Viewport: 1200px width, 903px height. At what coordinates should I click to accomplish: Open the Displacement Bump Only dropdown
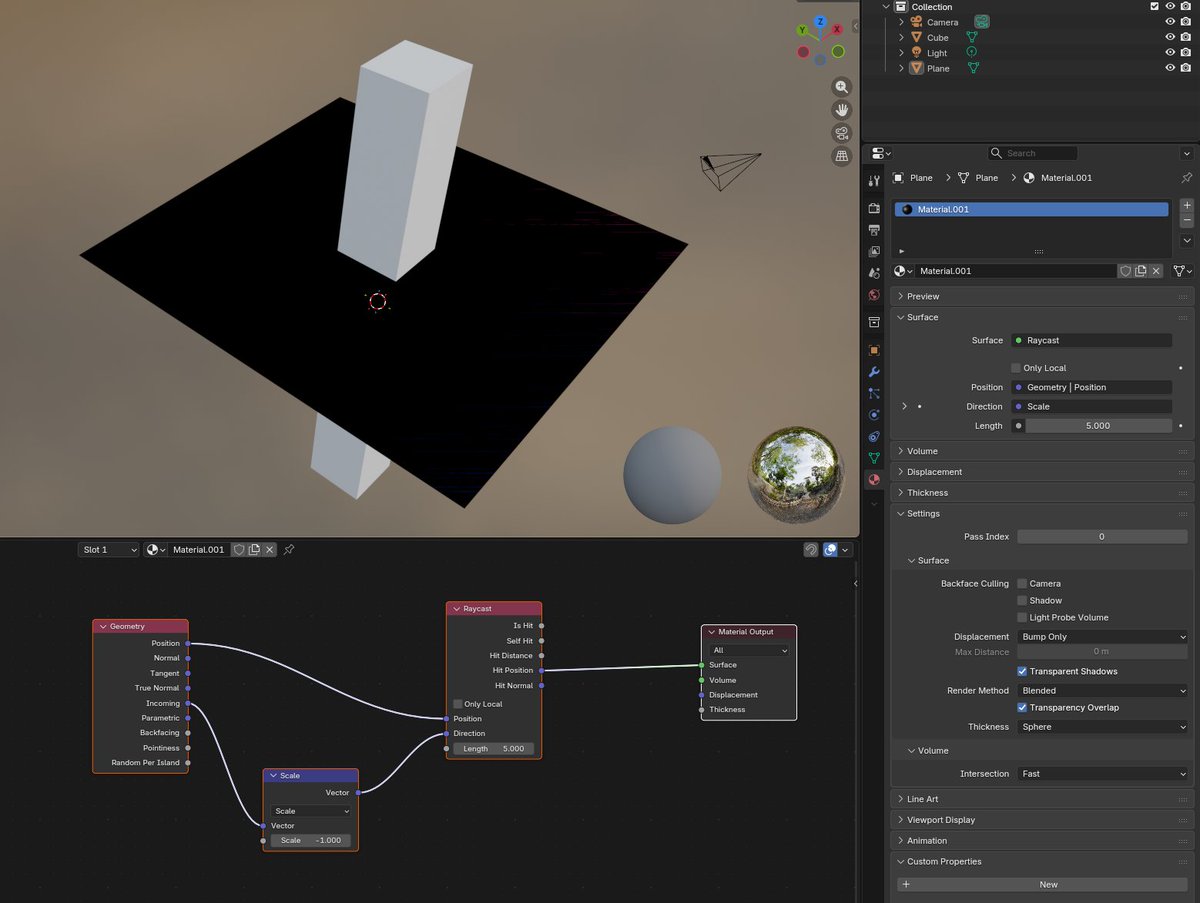point(1102,637)
